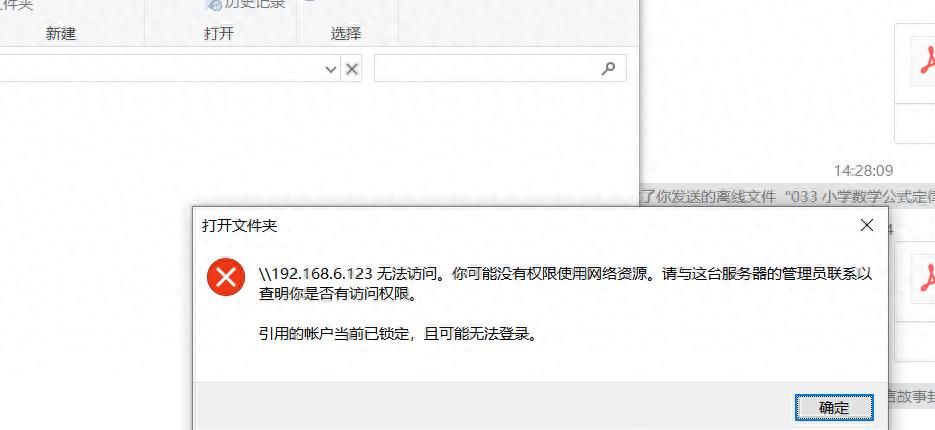Click the 新建 ribbon group label
This screenshot has height=430, width=935.
tap(61, 33)
